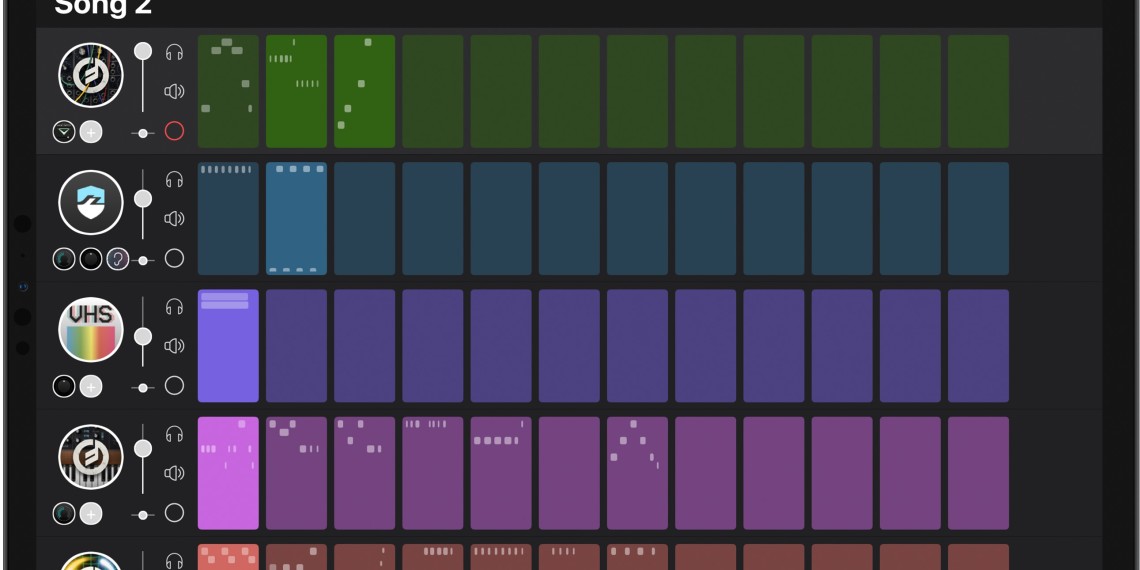
Task: Select the sixth empty magenta clip slot
Action: (569, 473)
